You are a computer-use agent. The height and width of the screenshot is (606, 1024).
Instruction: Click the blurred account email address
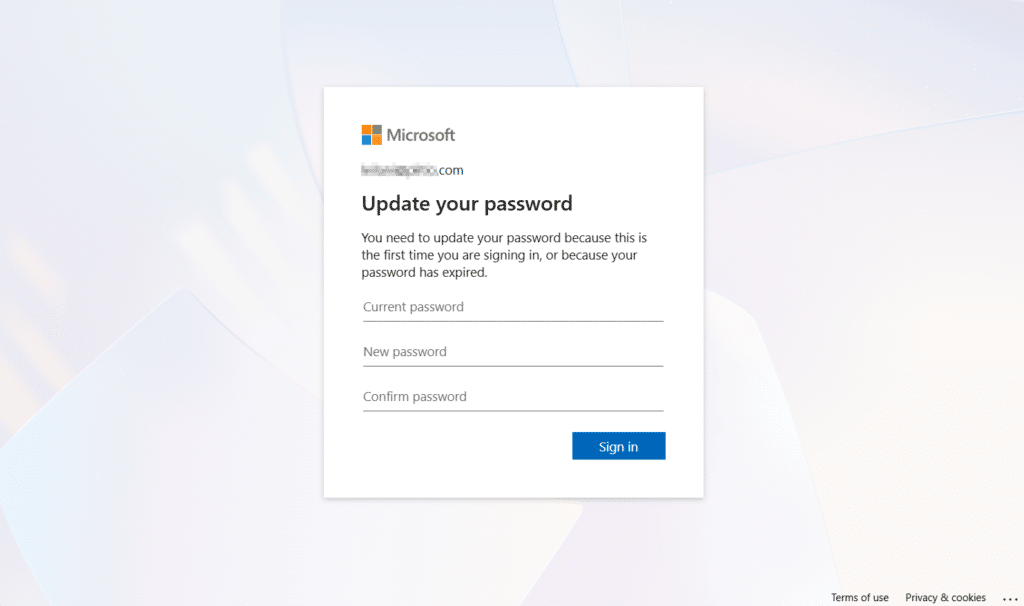pyautogui.click(x=400, y=170)
